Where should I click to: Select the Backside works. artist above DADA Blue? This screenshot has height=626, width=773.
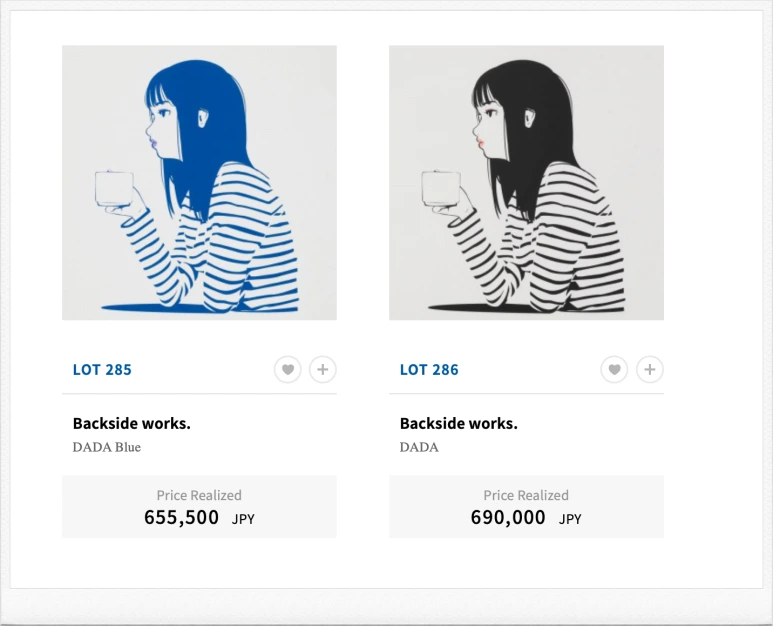(132, 423)
